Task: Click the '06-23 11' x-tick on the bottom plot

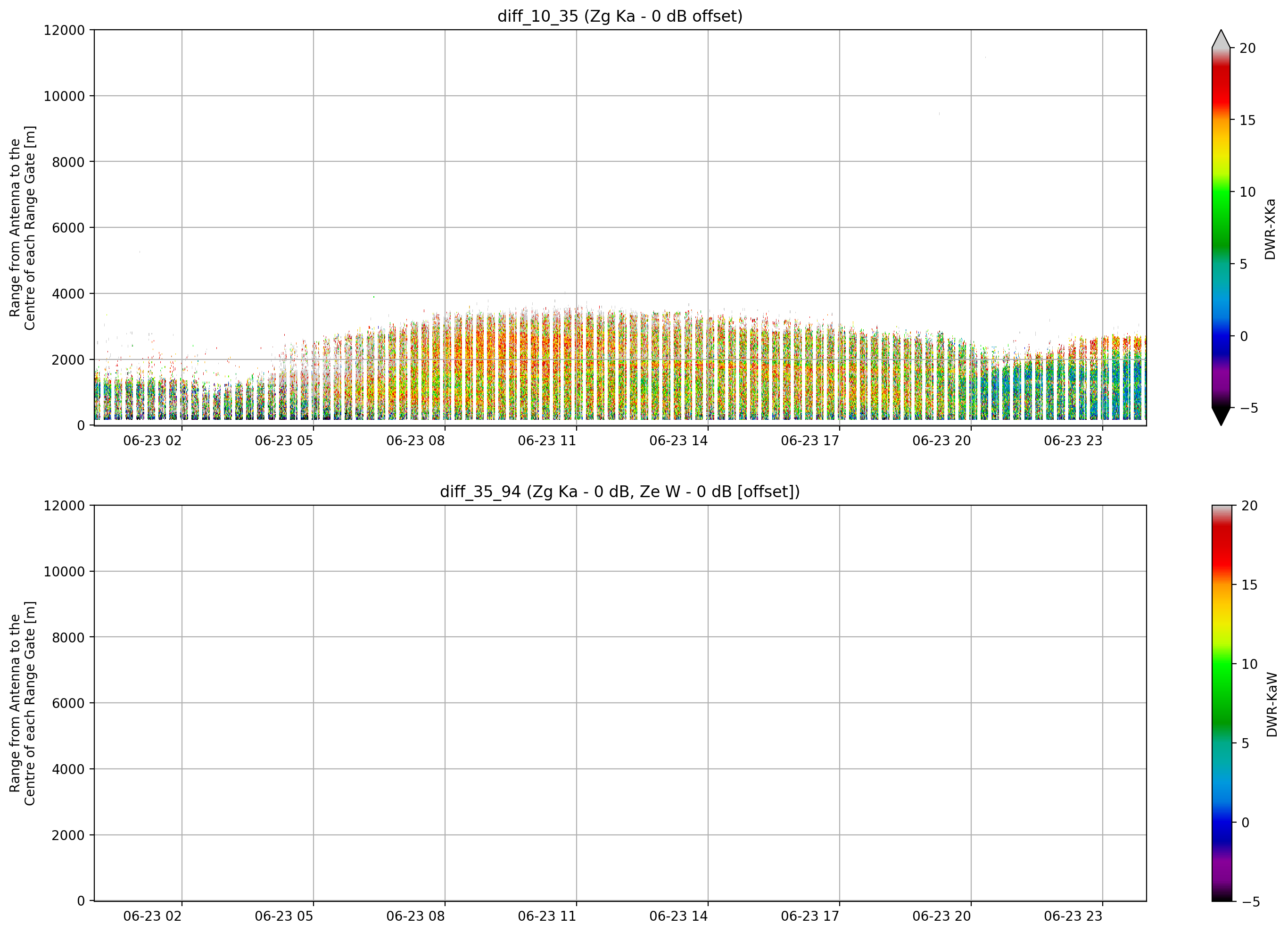Action: pos(547,916)
